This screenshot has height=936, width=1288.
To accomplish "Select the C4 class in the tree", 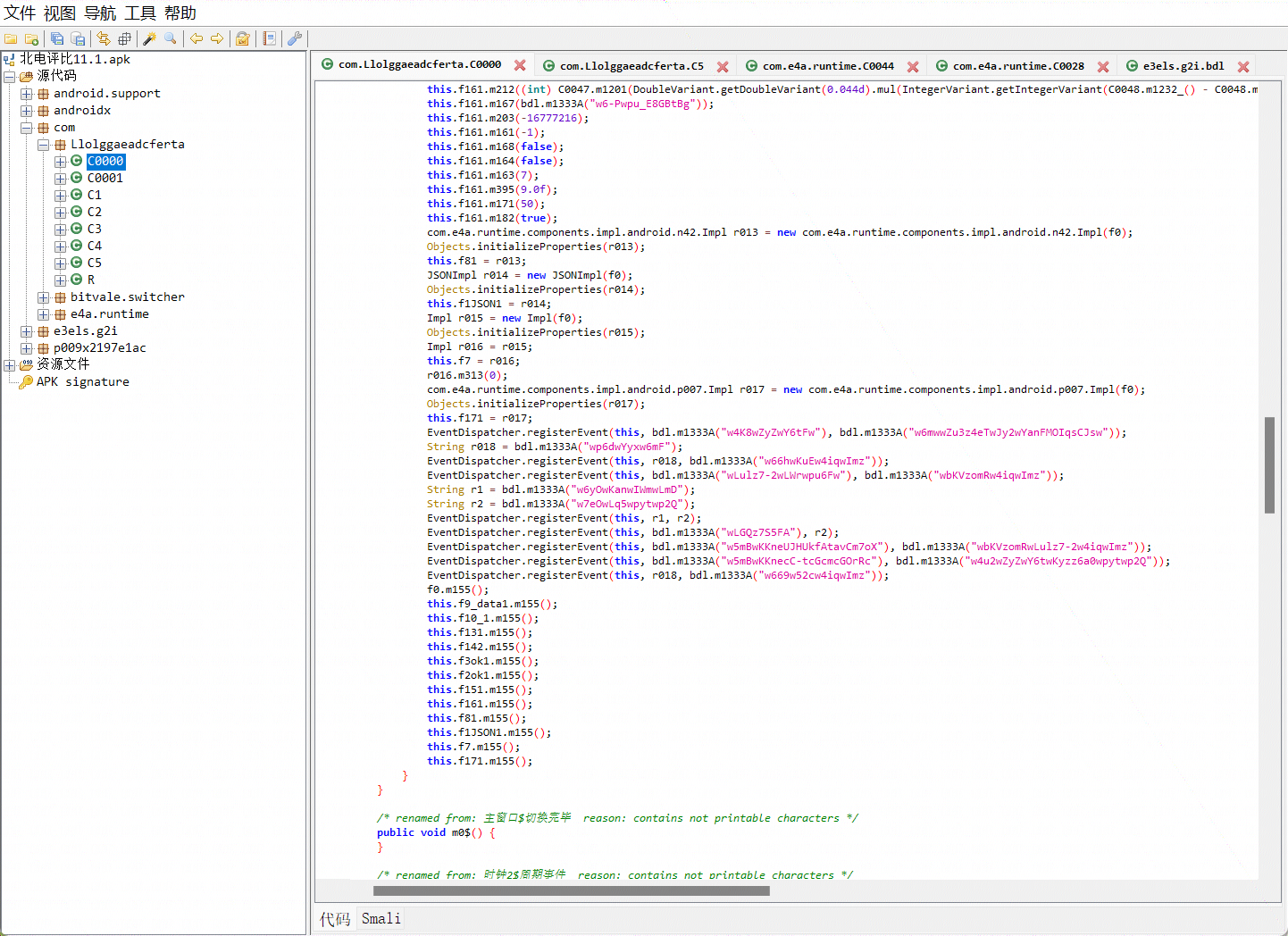I will [95, 246].
